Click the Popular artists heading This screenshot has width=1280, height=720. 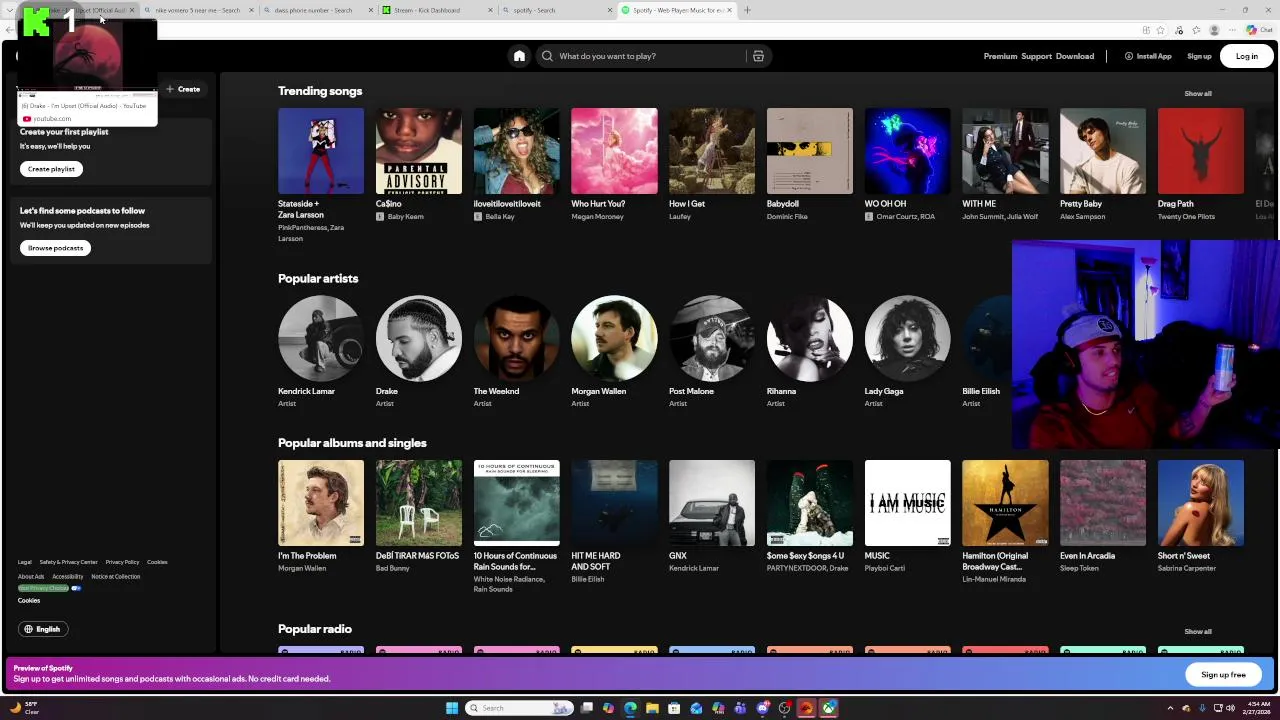[318, 278]
